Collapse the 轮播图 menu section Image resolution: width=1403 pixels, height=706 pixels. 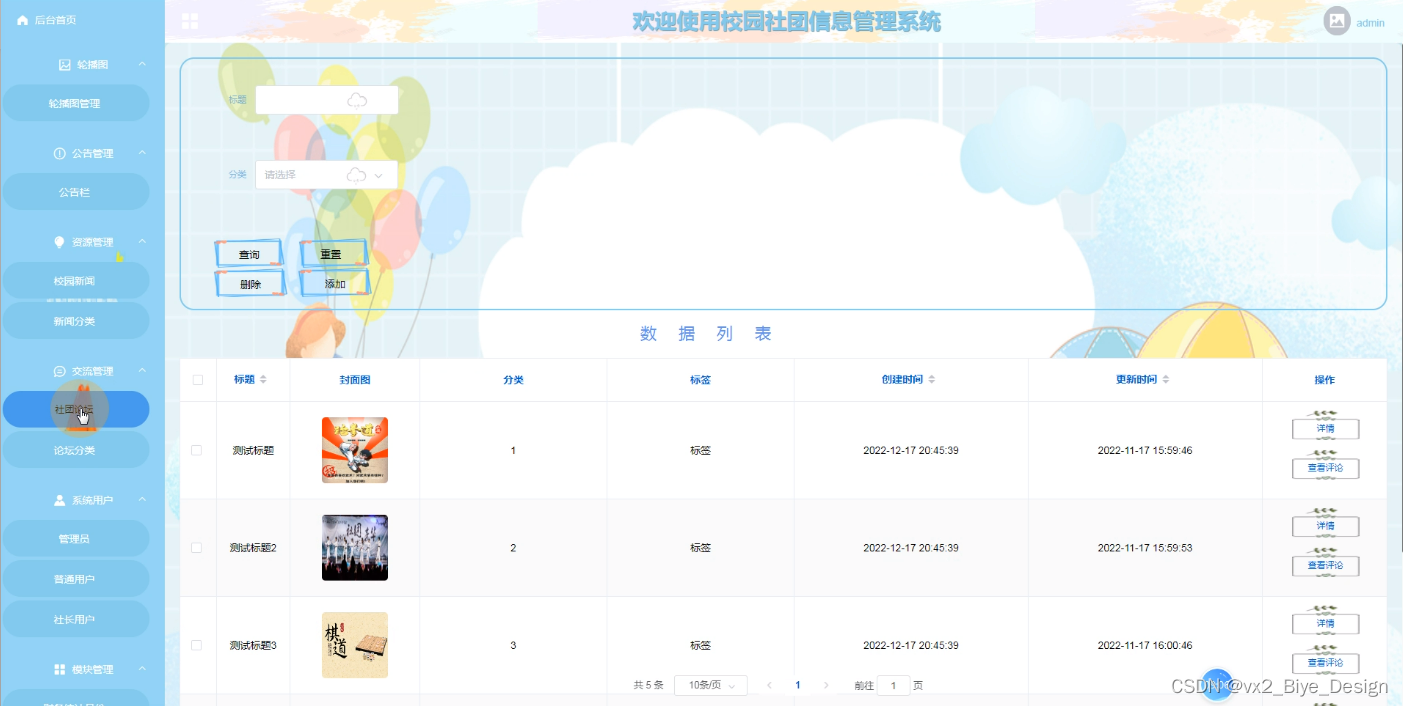[142, 64]
